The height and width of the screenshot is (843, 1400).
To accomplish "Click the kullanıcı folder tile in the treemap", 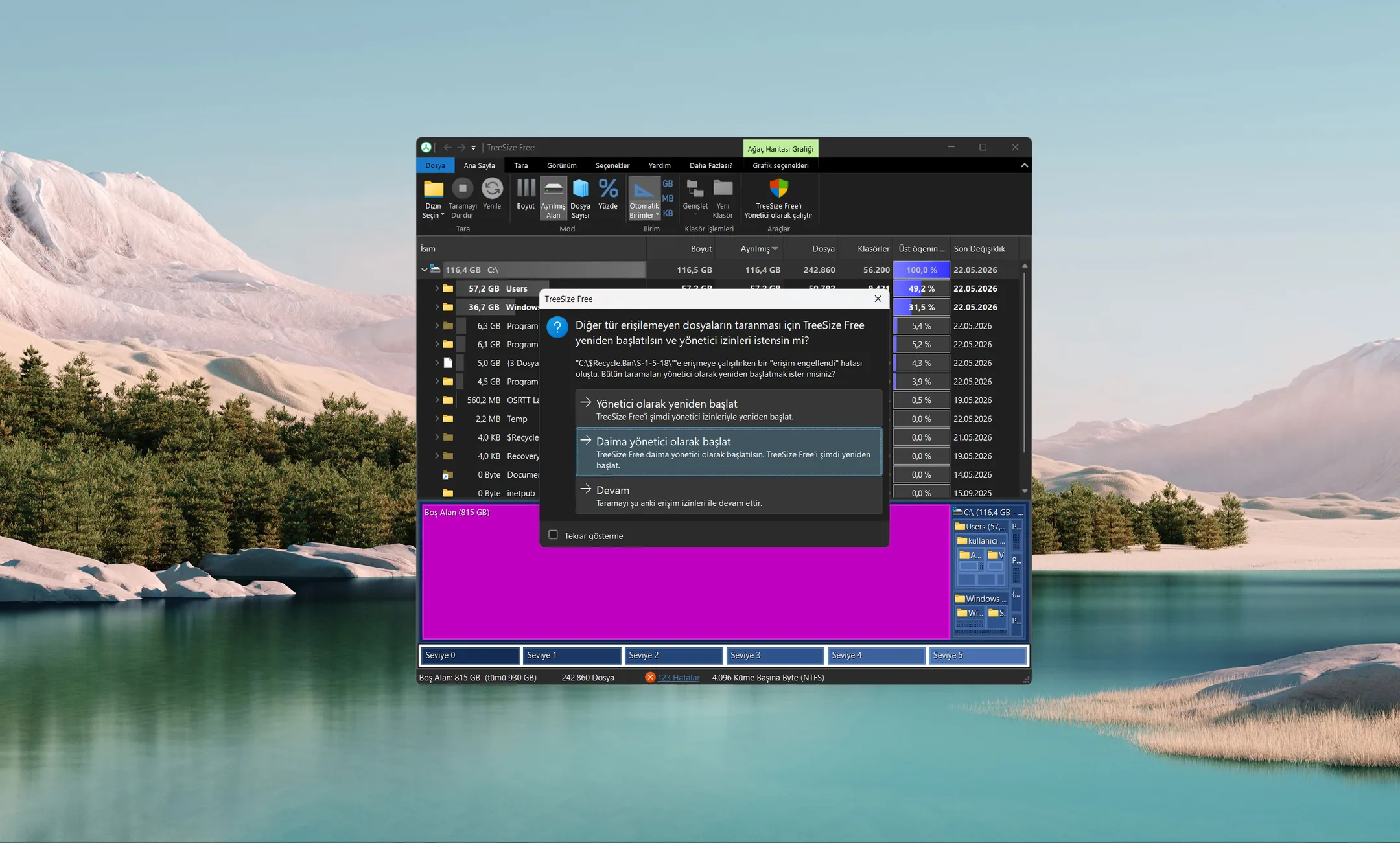I will pyautogui.click(x=981, y=541).
